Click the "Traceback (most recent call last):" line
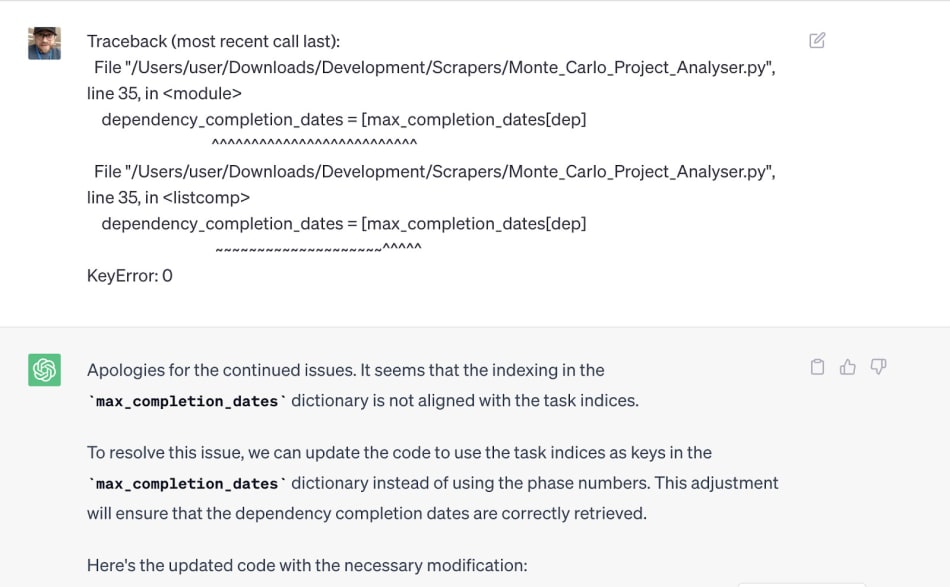 pyautogui.click(x=214, y=41)
